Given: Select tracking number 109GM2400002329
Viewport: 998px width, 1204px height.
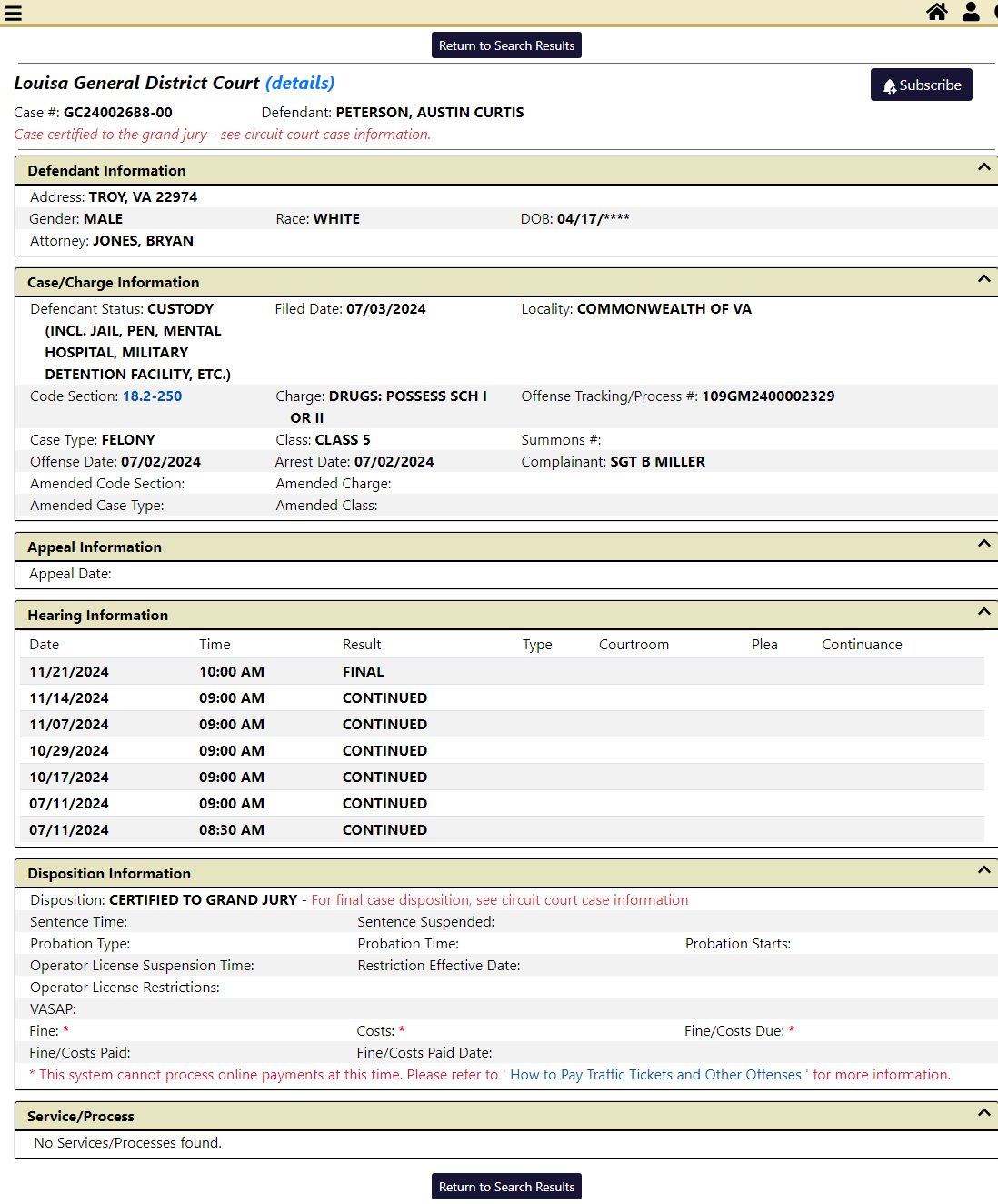Looking at the screenshot, I should point(768,396).
